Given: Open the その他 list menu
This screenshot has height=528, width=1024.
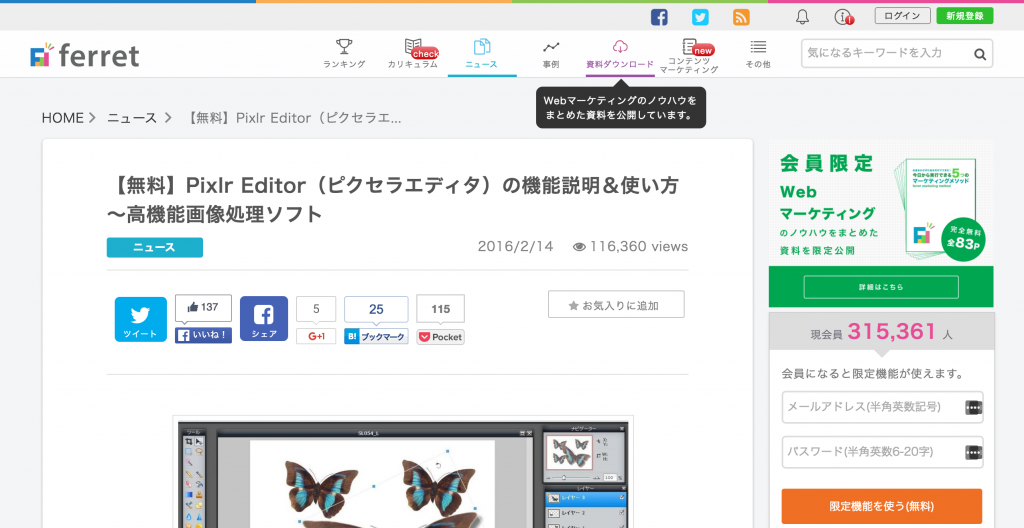Looking at the screenshot, I should [x=758, y=54].
